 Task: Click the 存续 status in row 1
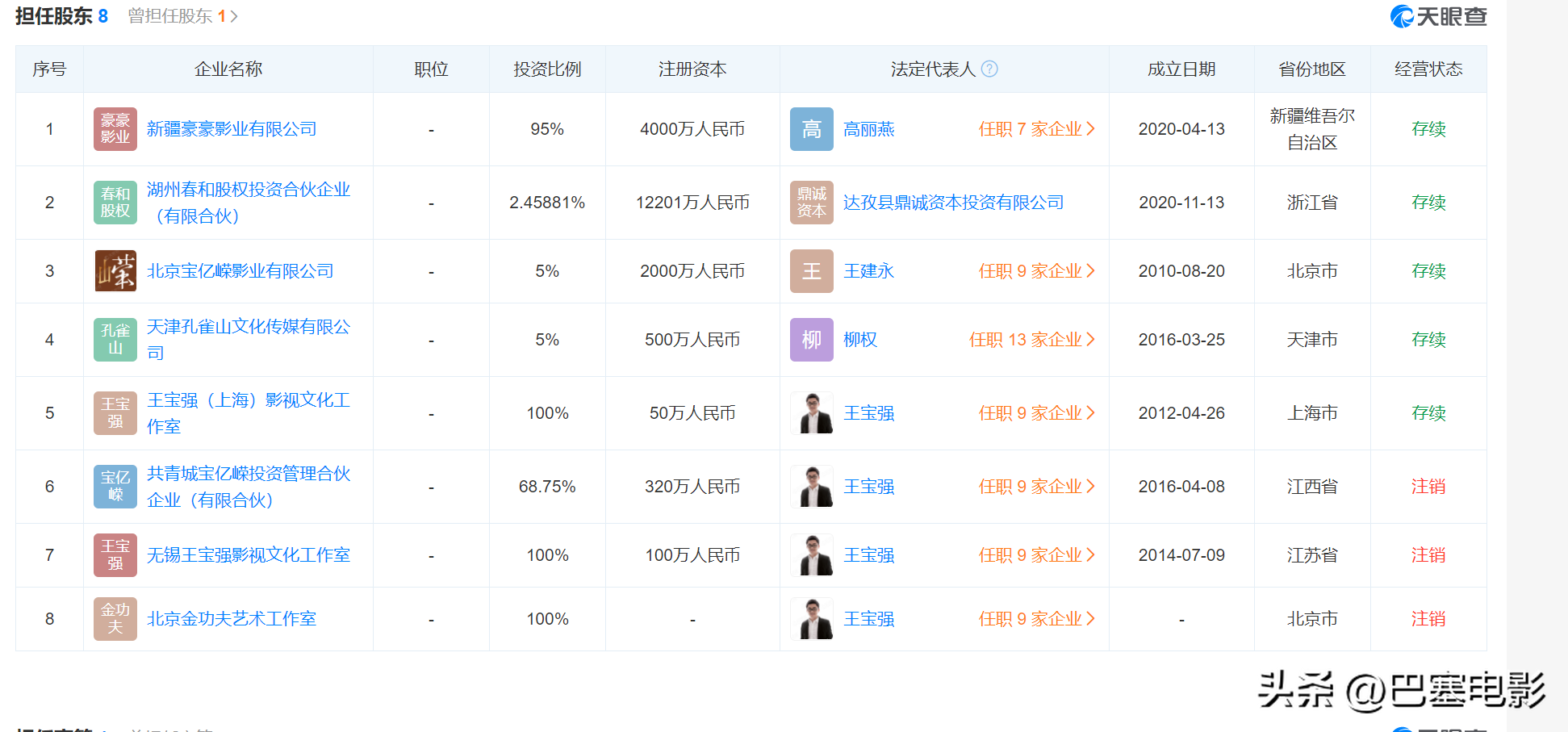pyautogui.click(x=1428, y=129)
